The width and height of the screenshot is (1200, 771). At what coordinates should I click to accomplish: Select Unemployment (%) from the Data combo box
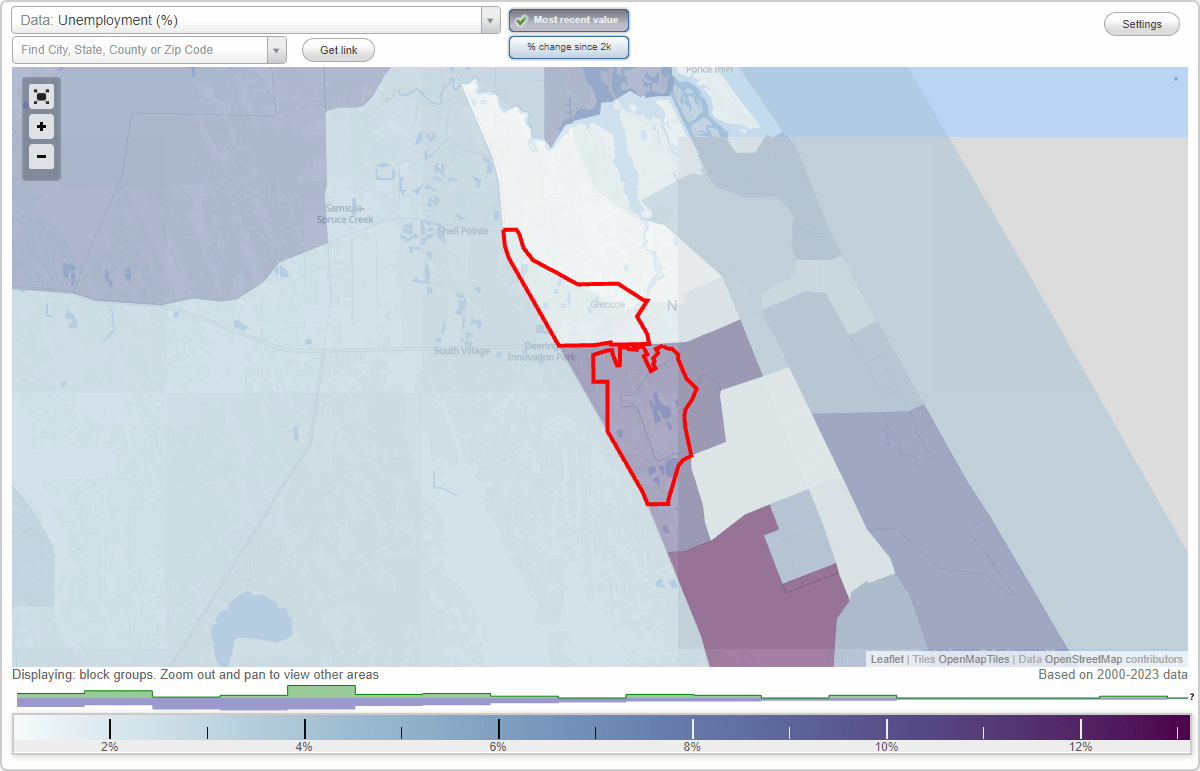(200, 19)
